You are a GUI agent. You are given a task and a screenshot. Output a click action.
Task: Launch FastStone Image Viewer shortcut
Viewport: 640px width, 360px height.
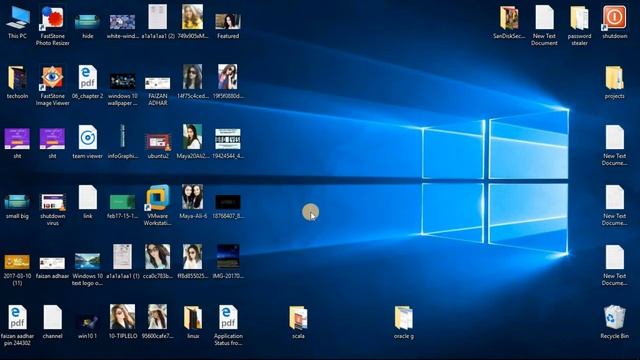(53, 78)
